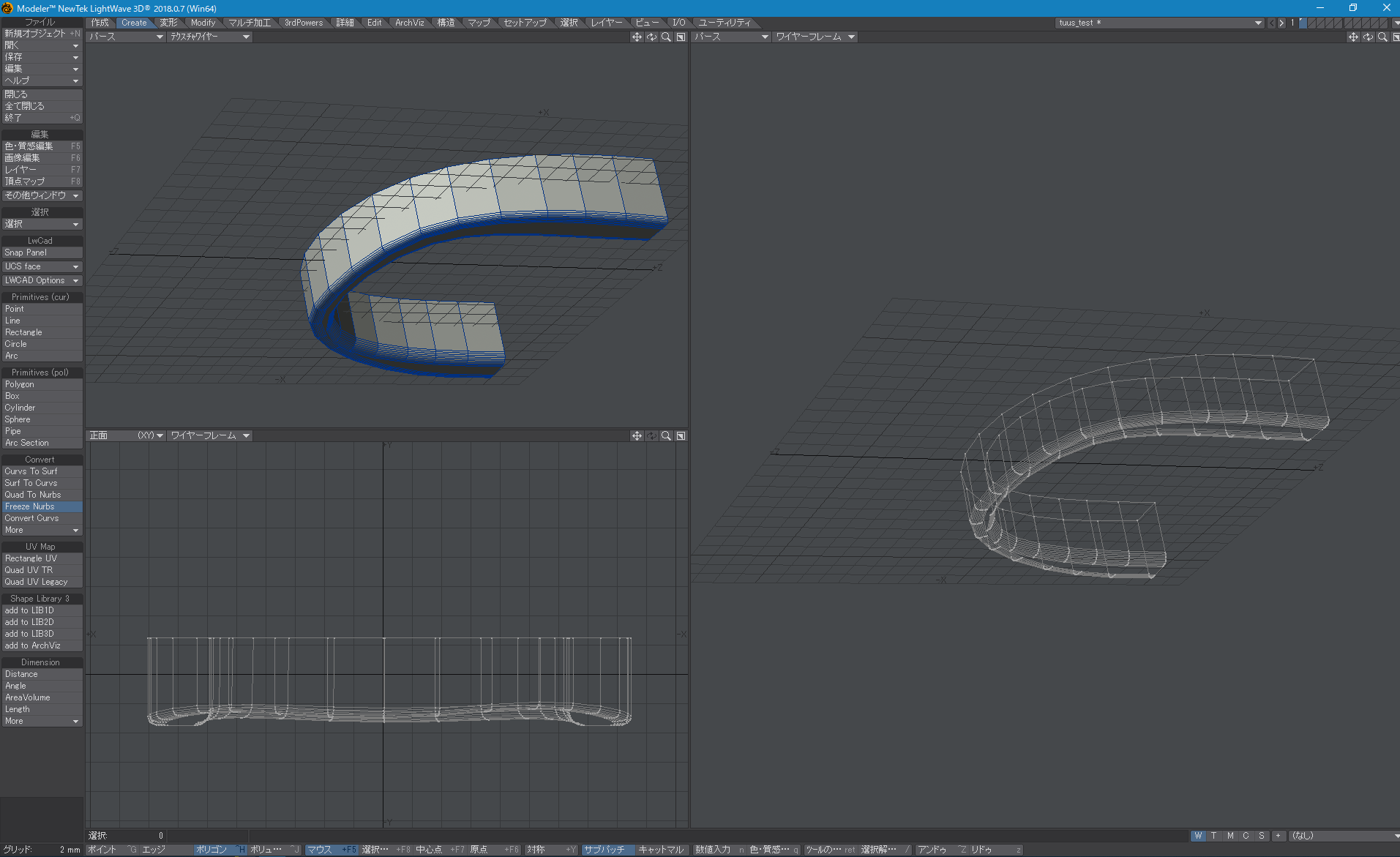Maximize the front XY viewport
Screen dimensions: 1400x857
pyautogui.click(x=681, y=435)
